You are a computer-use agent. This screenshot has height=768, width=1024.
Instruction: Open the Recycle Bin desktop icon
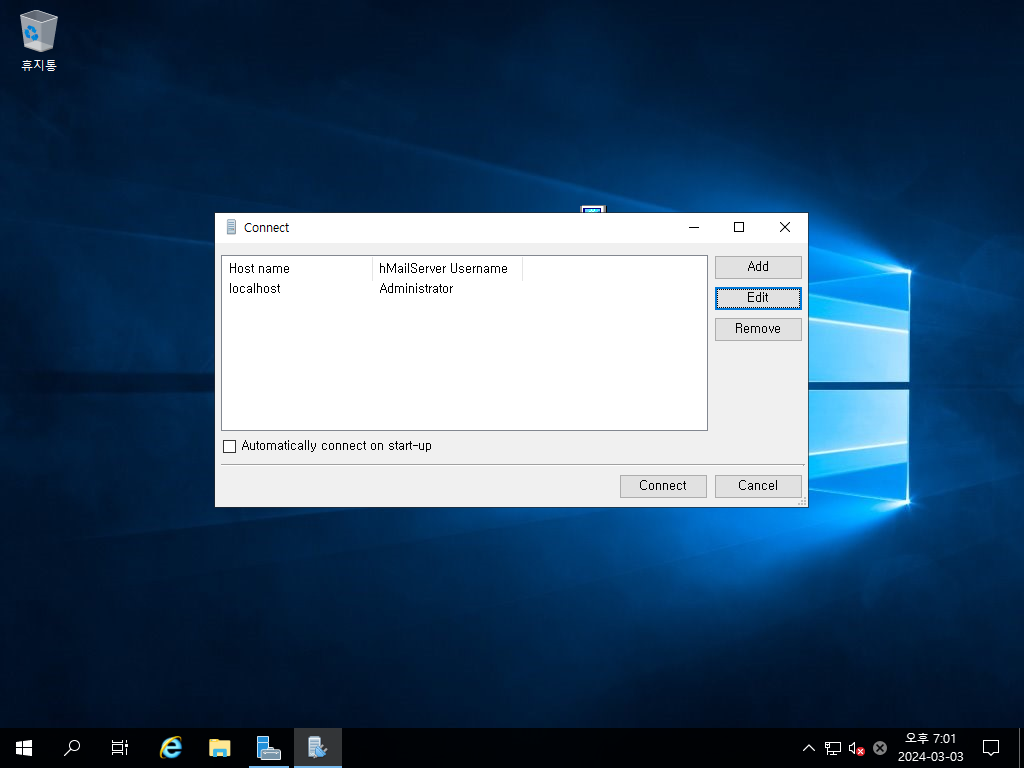point(39,40)
